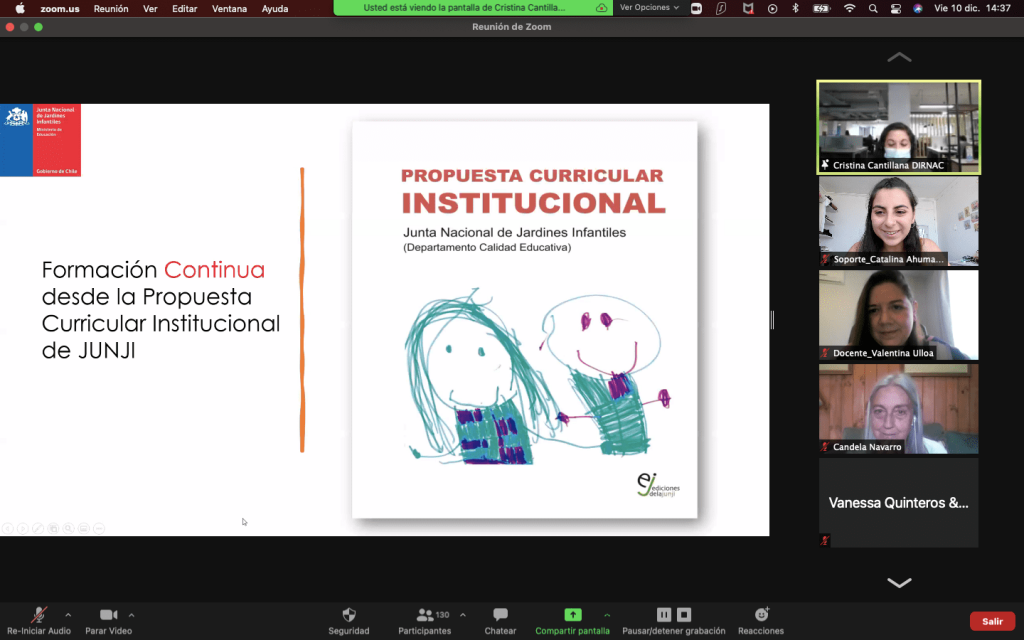This screenshot has height=640, width=1024.
Task: Open the Ventana menu
Action: pos(229,8)
